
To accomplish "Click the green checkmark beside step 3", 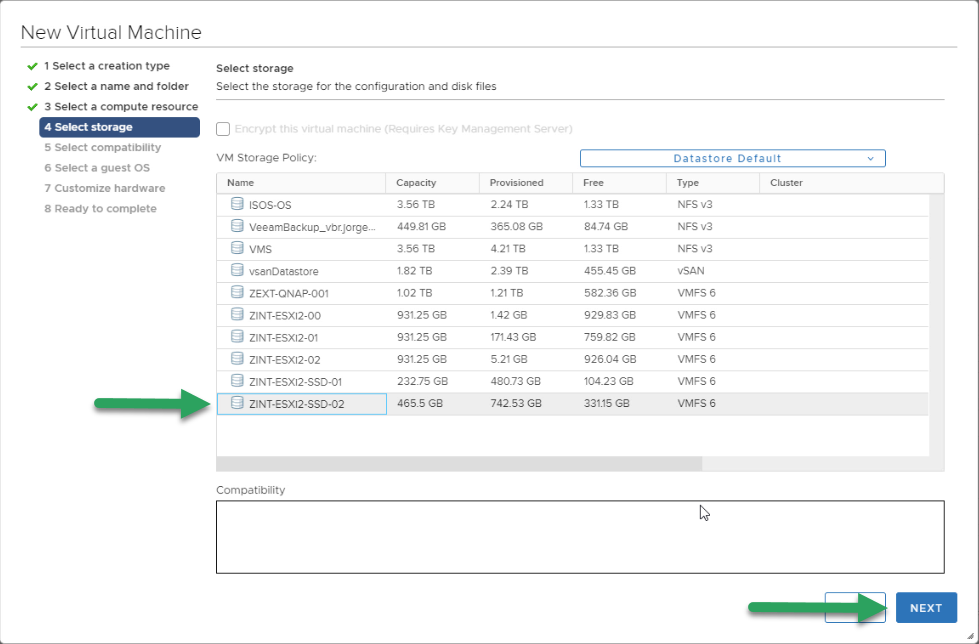I will point(32,107).
